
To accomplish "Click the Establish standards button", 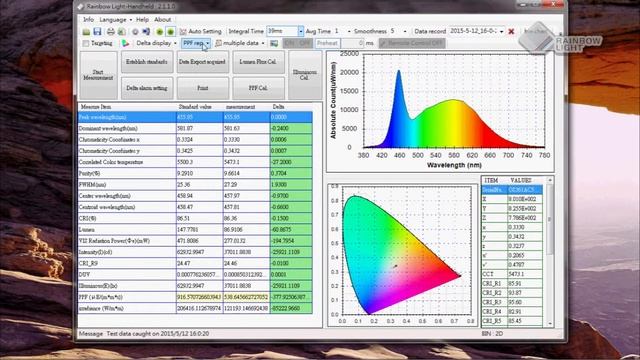I will point(147,62).
